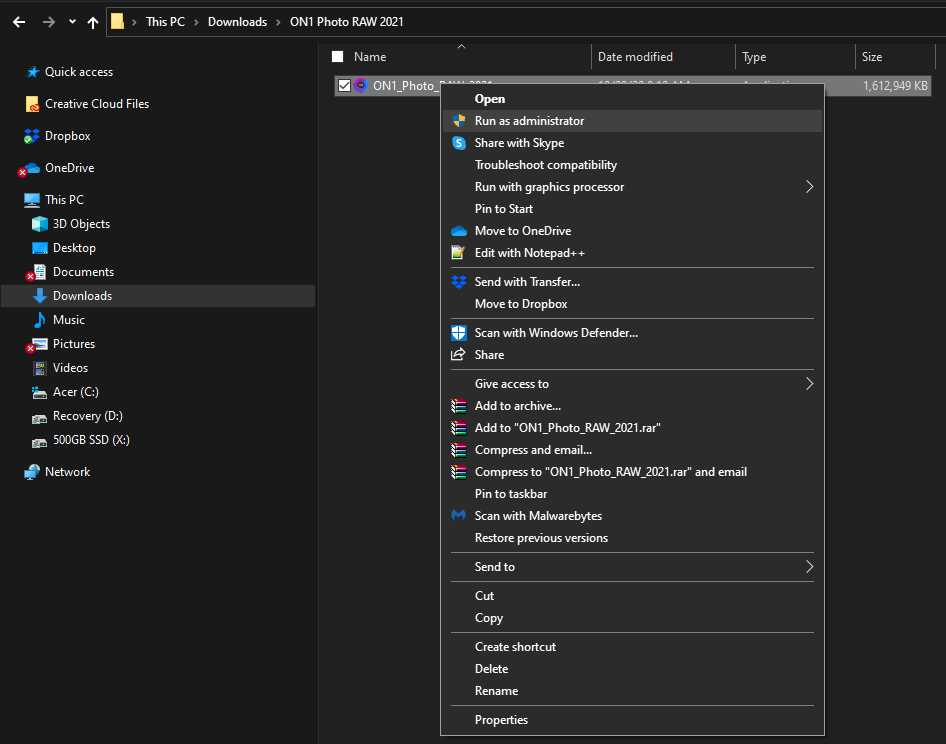Viewport: 946px width, 744px height.
Task: Click the Malwarebytes scan icon
Action: point(459,516)
